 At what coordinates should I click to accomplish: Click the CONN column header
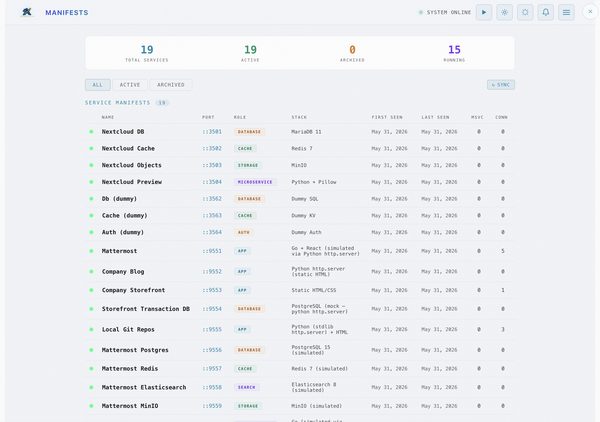[x=502, y=117]
